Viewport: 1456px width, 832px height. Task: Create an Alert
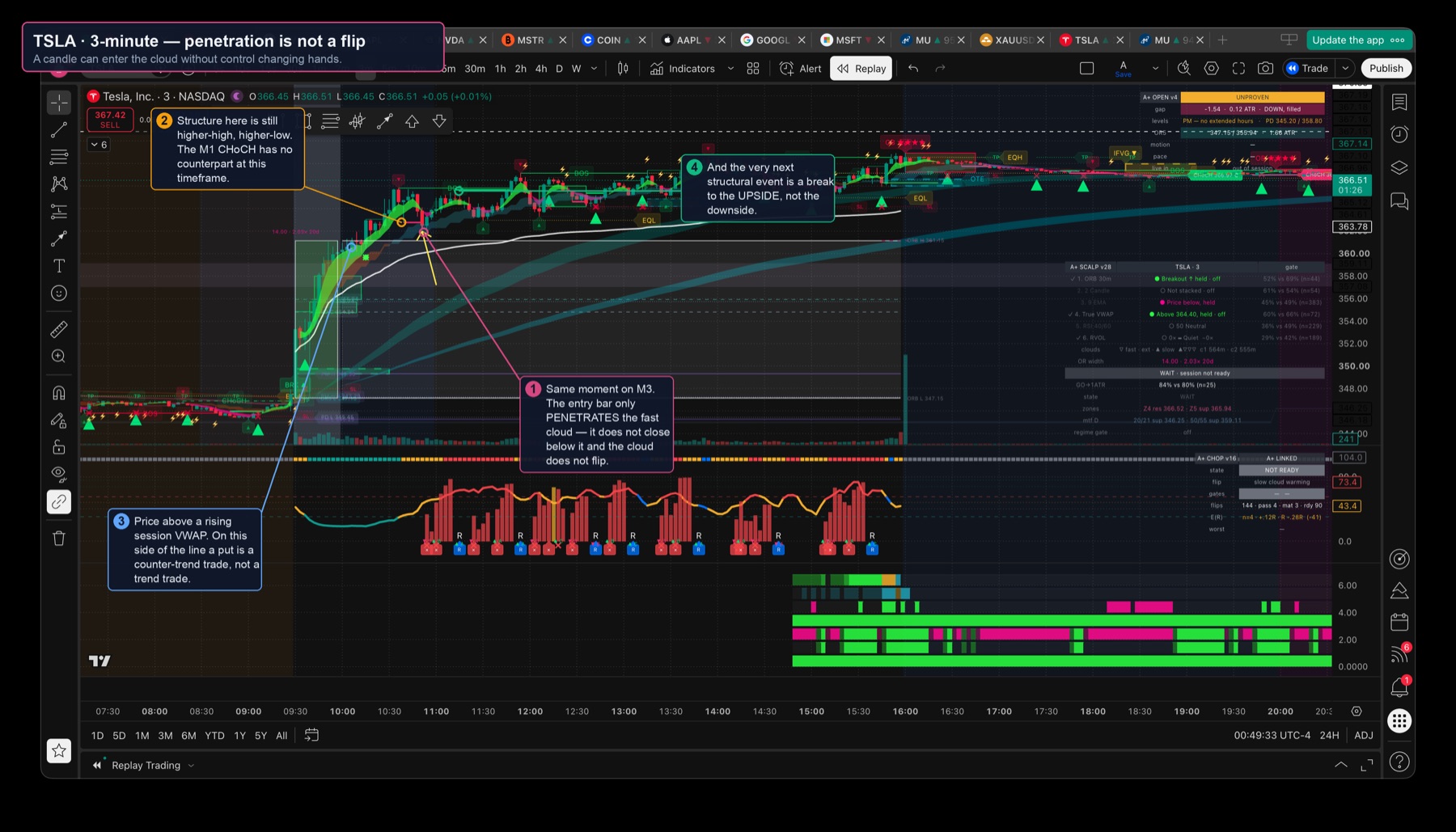pos(800,69)
